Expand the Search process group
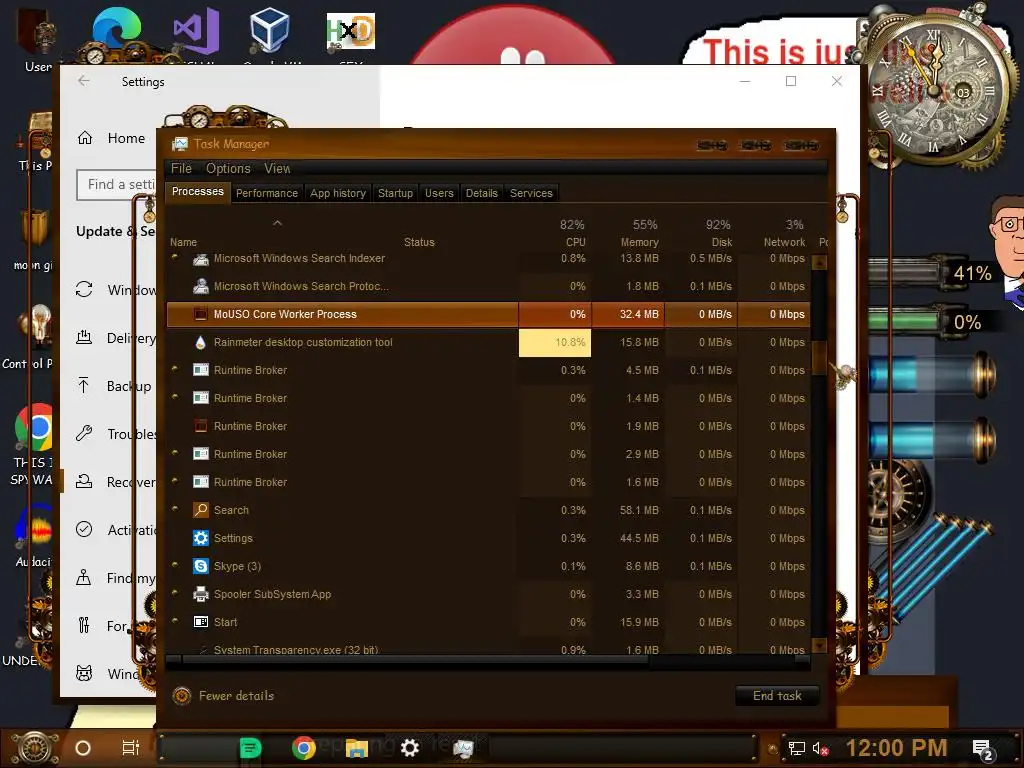The height and width of the screenshot is (768, 1024). pos(175,509)
